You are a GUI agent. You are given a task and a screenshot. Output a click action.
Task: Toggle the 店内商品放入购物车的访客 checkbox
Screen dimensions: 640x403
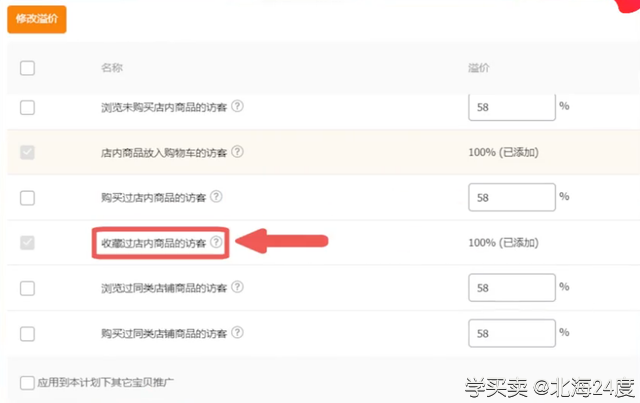[x=27, y=153]
